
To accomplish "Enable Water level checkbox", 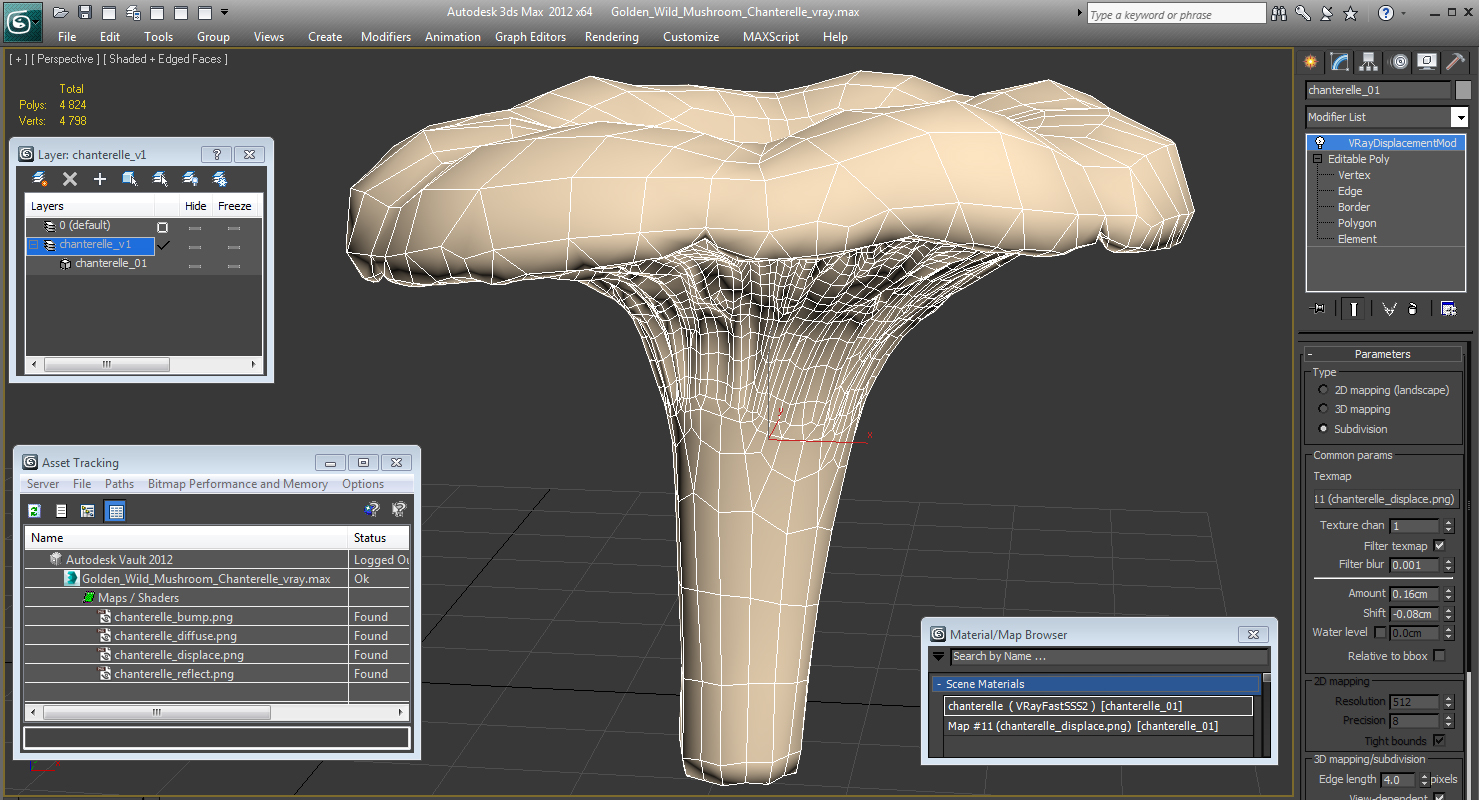I will coord(1381,632).
